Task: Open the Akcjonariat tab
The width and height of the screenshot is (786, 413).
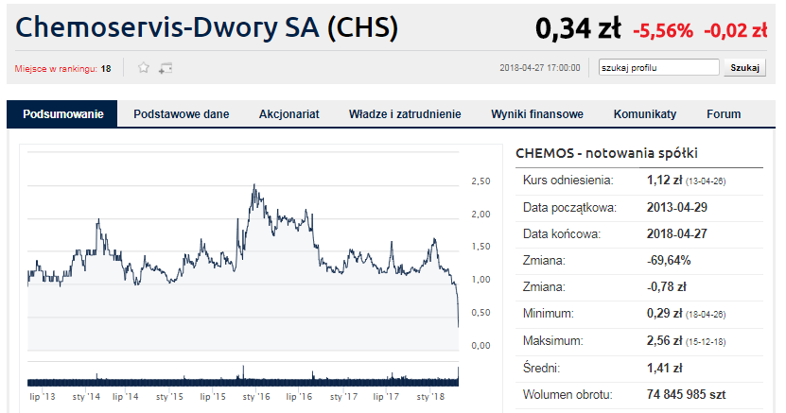Action: point(289,114)
